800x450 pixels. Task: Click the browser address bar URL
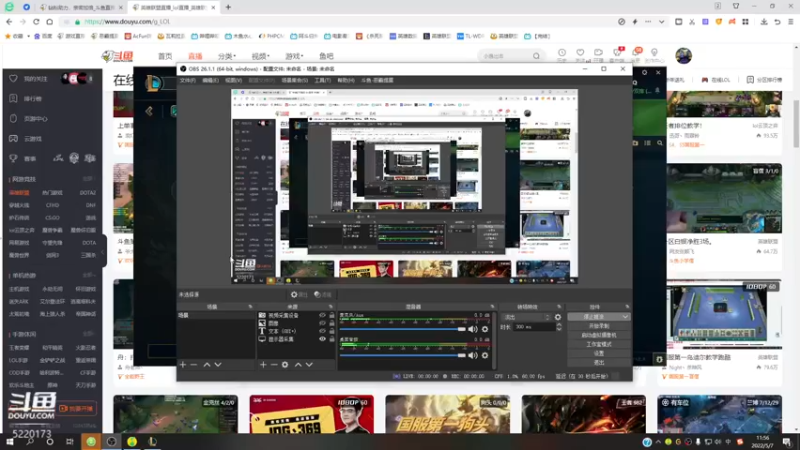127,22
